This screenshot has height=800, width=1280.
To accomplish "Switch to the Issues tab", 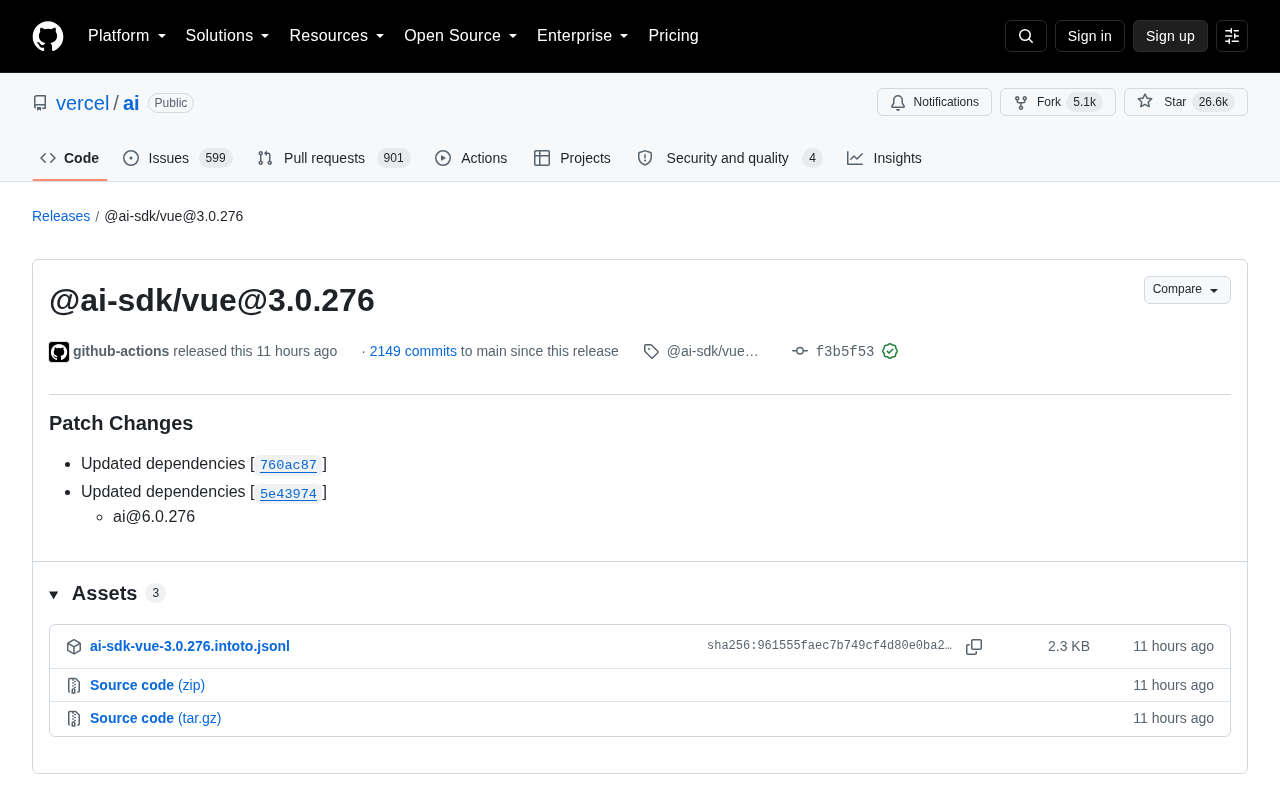I will point(178,158).
